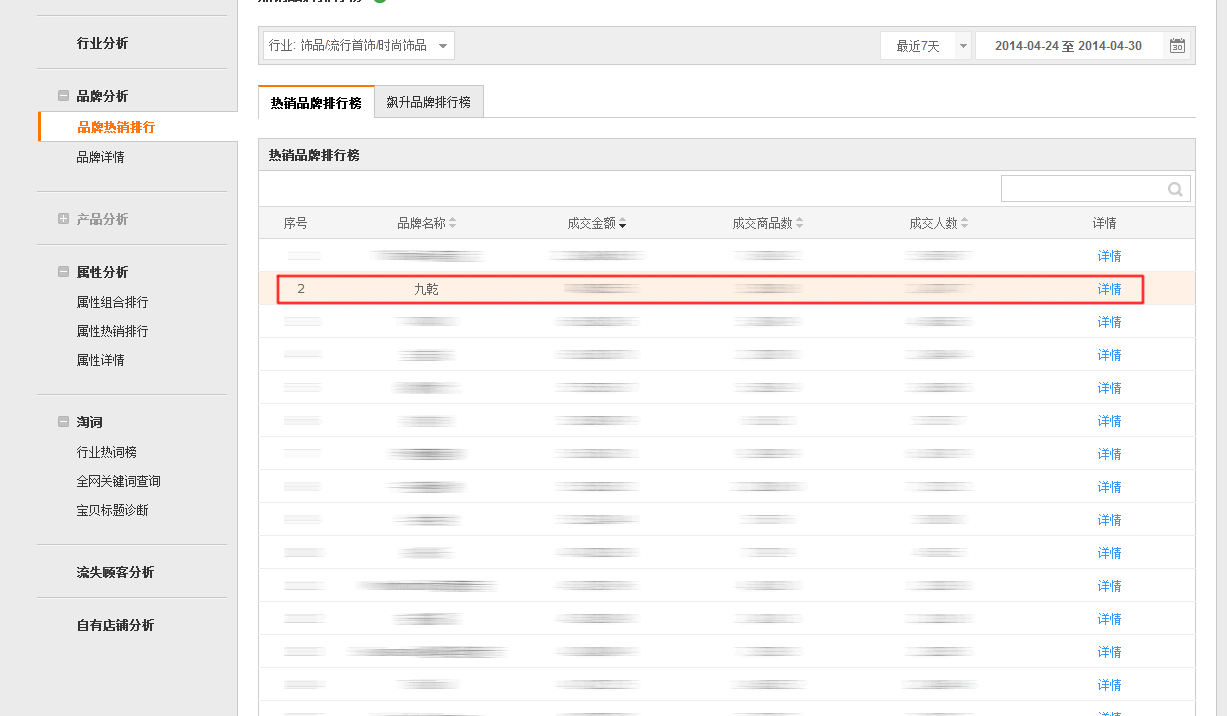Sort table by 成交人数 column
The image size is (1227, 716).
964,224
